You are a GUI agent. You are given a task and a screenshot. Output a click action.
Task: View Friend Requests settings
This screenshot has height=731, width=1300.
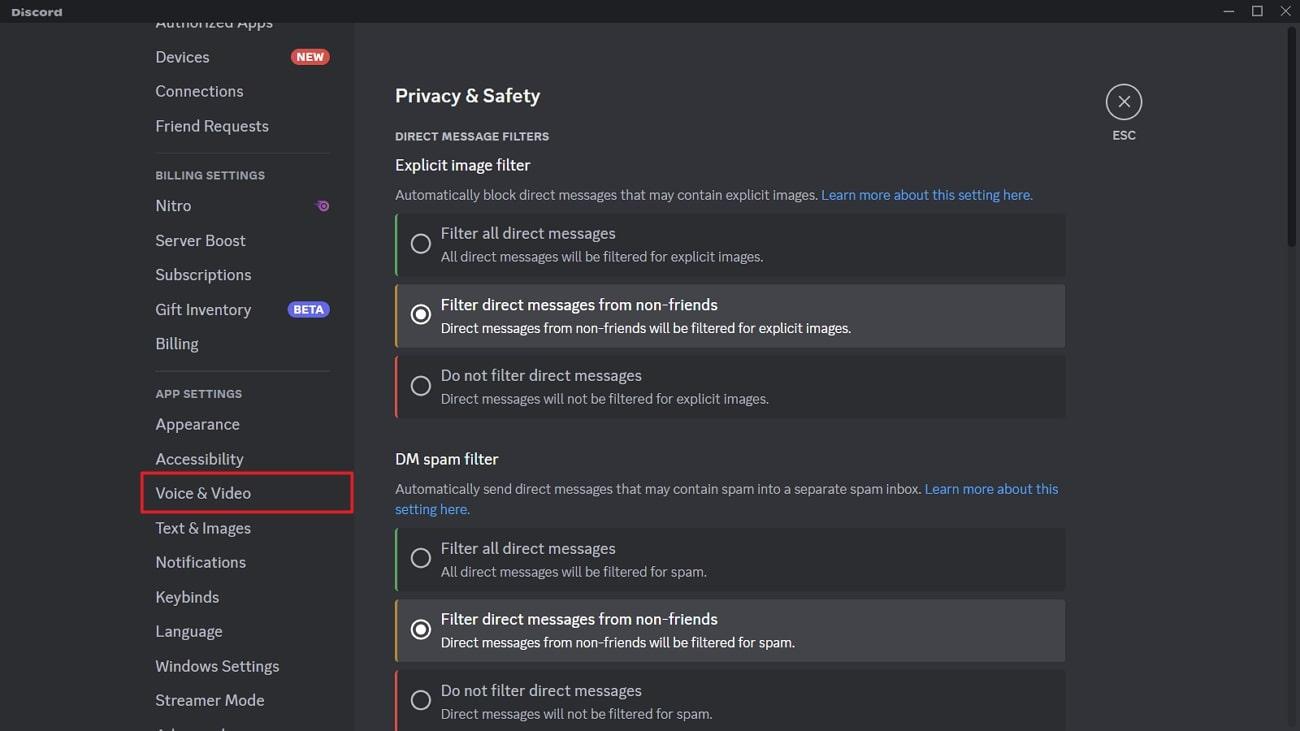pyautogui.click(x=211, y=125)
